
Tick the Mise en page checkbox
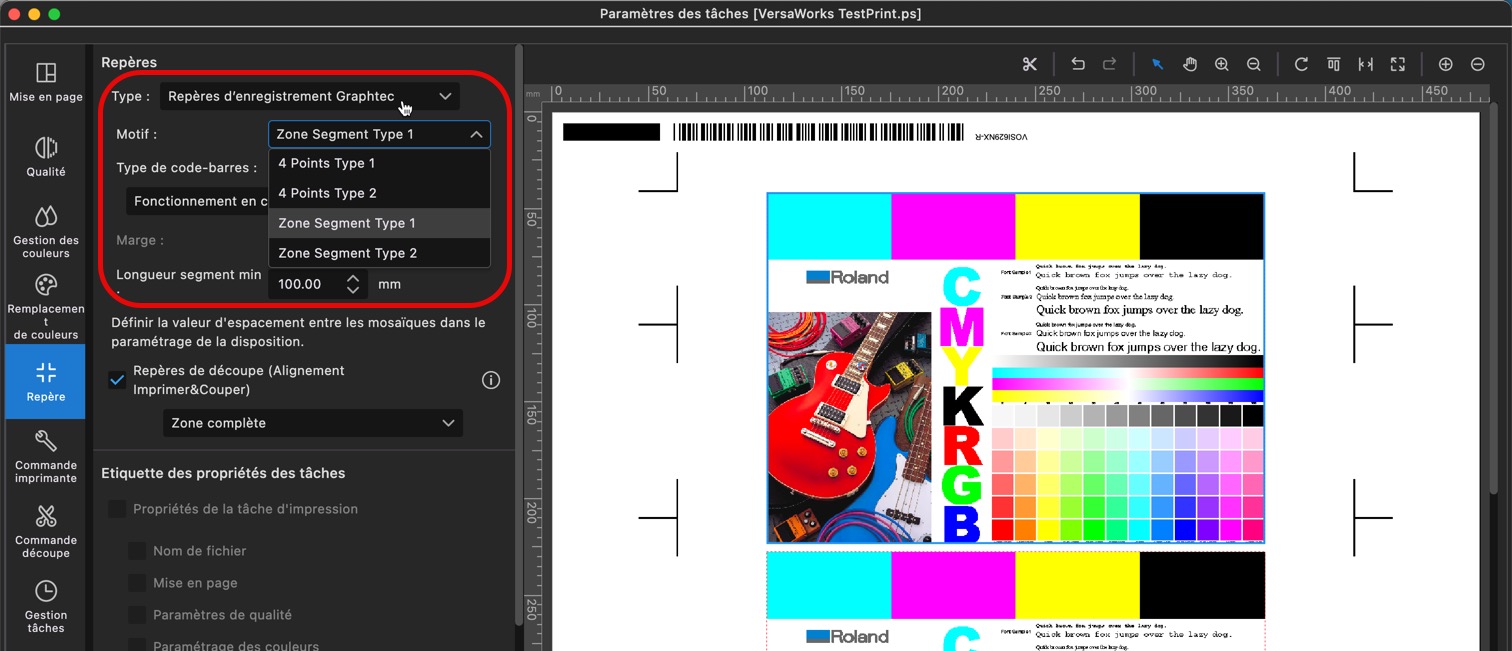pyautogui.click(x=137, y=583)
